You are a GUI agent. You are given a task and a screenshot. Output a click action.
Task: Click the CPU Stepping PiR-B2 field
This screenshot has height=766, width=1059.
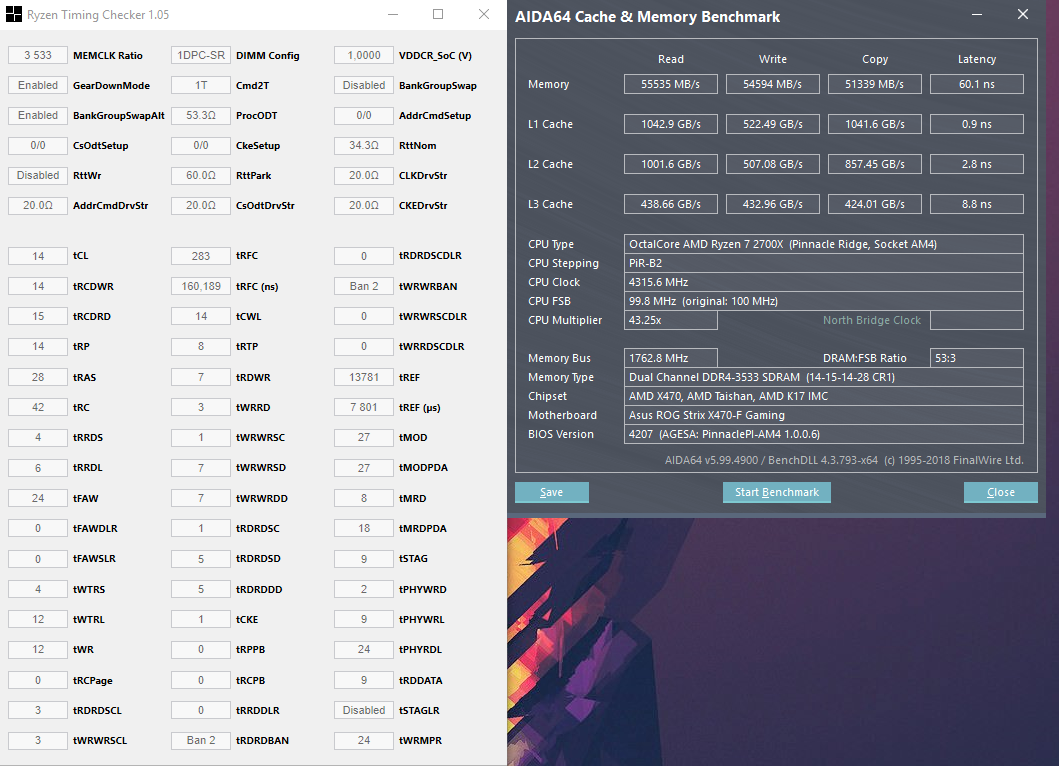[x=823, y=263]
